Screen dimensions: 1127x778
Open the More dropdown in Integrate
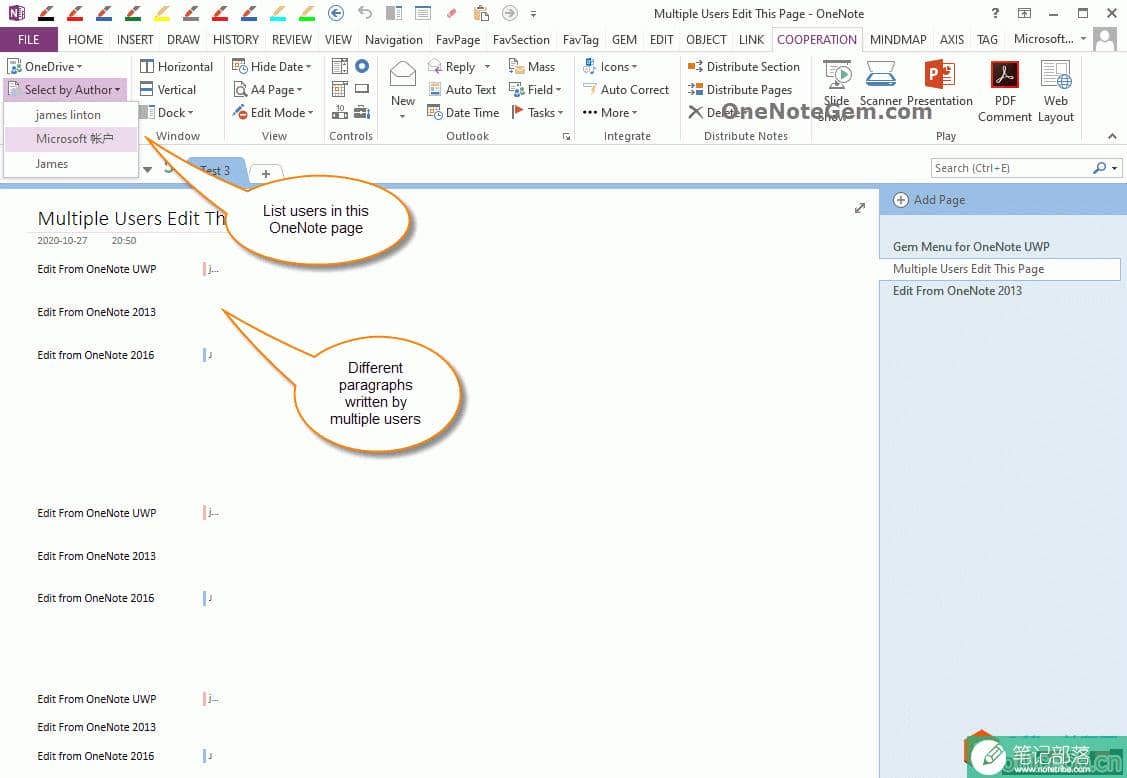[x=610, y=113]
